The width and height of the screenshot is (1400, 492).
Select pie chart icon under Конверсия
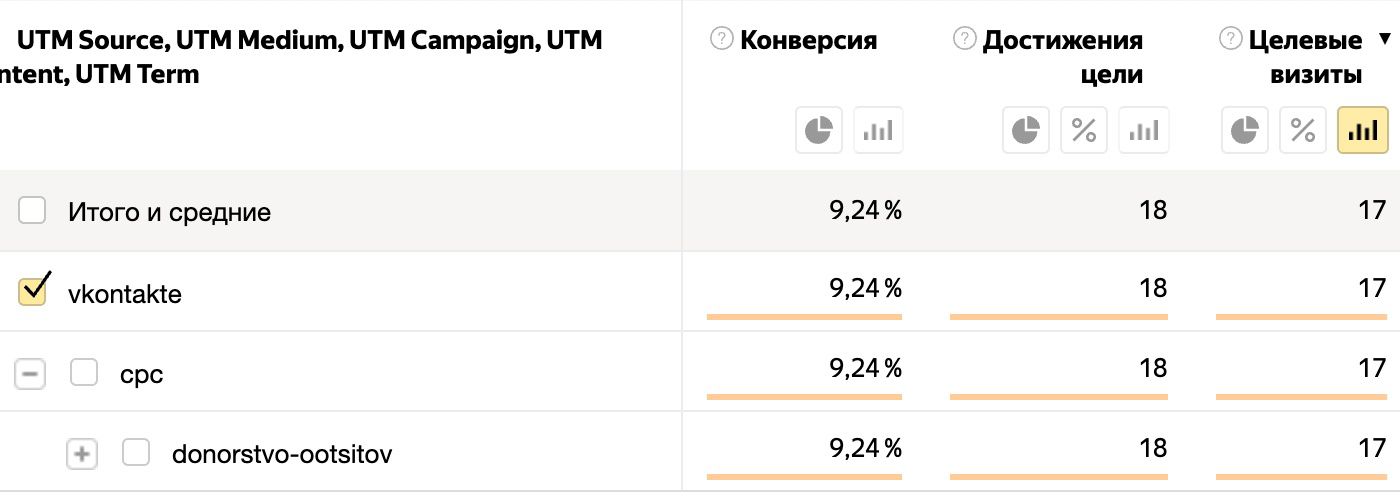(819, 130)
